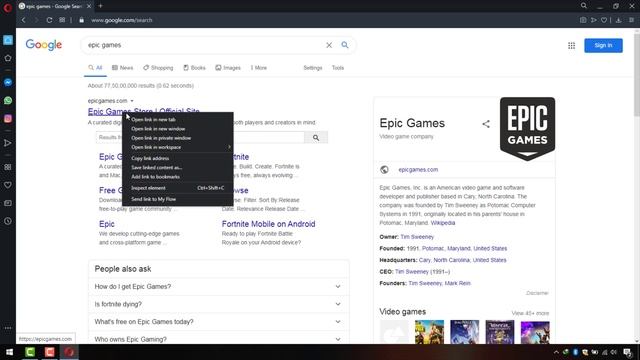Open WhatsApp in sidebar
The image size is (640, 360).
coord(8,100)
